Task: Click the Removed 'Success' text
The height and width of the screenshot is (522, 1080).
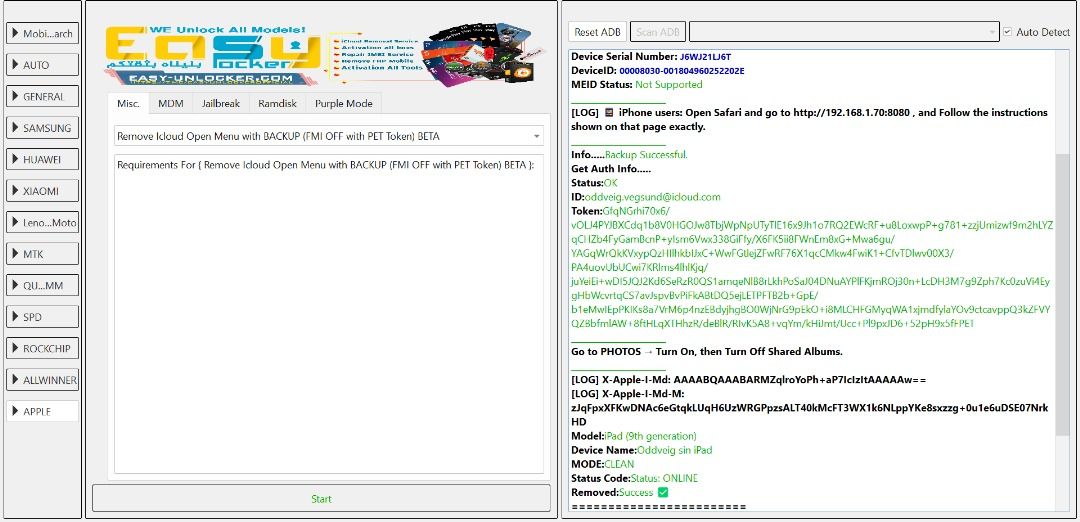Action: pyautogui.click(x=636, y=492)
